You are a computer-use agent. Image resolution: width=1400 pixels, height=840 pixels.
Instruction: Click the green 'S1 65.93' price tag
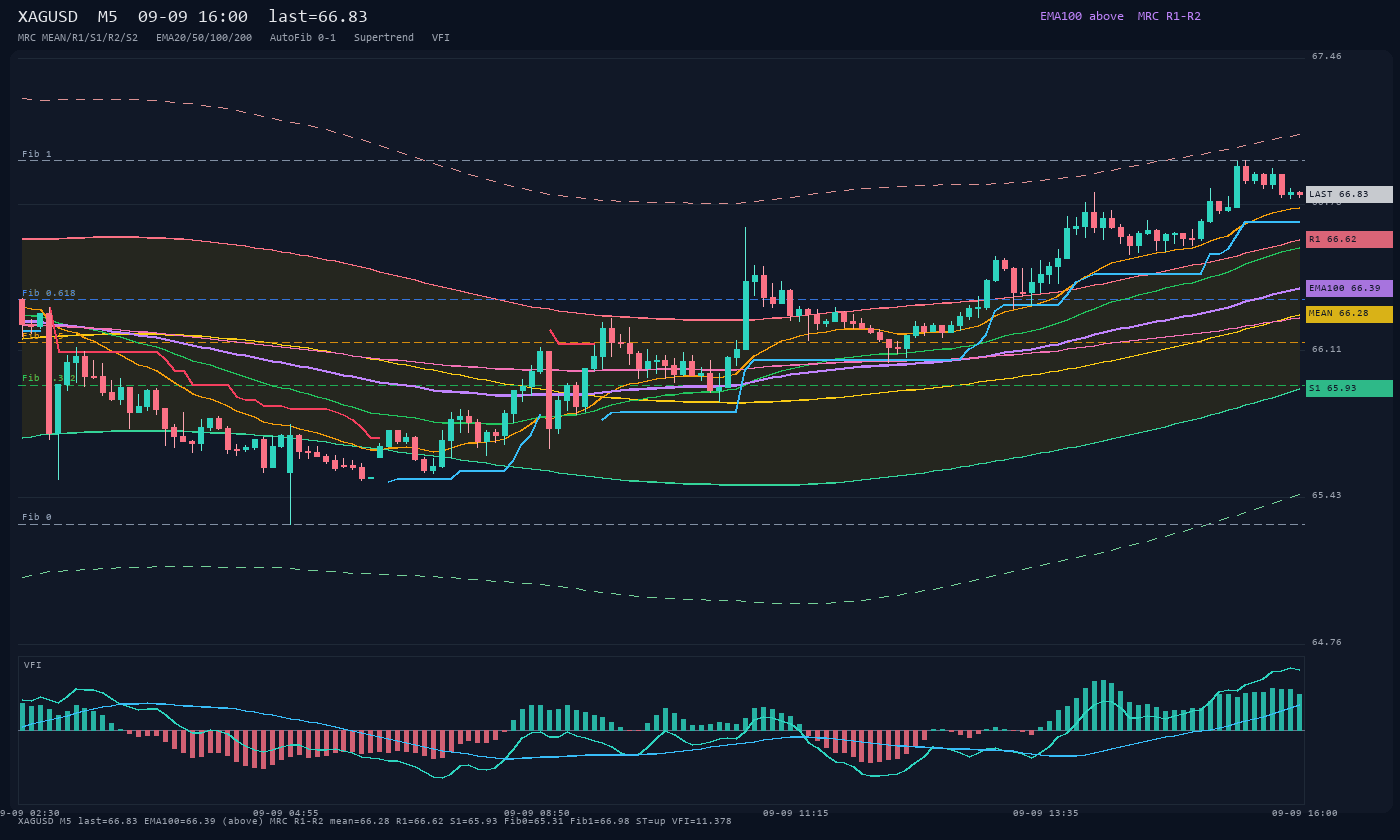(x=1349, y=388)
